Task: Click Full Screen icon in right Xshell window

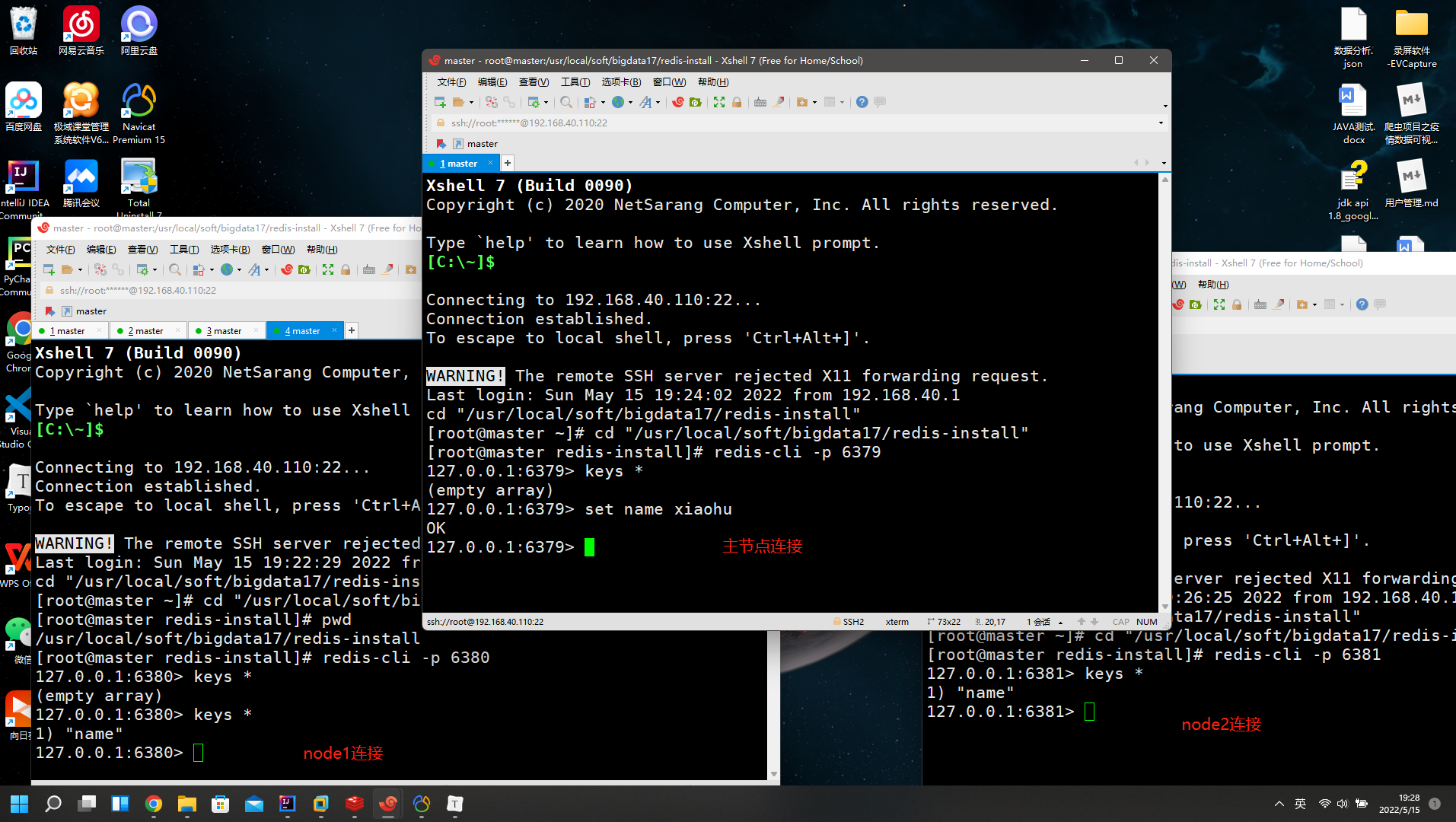Action: point(1219,304)
